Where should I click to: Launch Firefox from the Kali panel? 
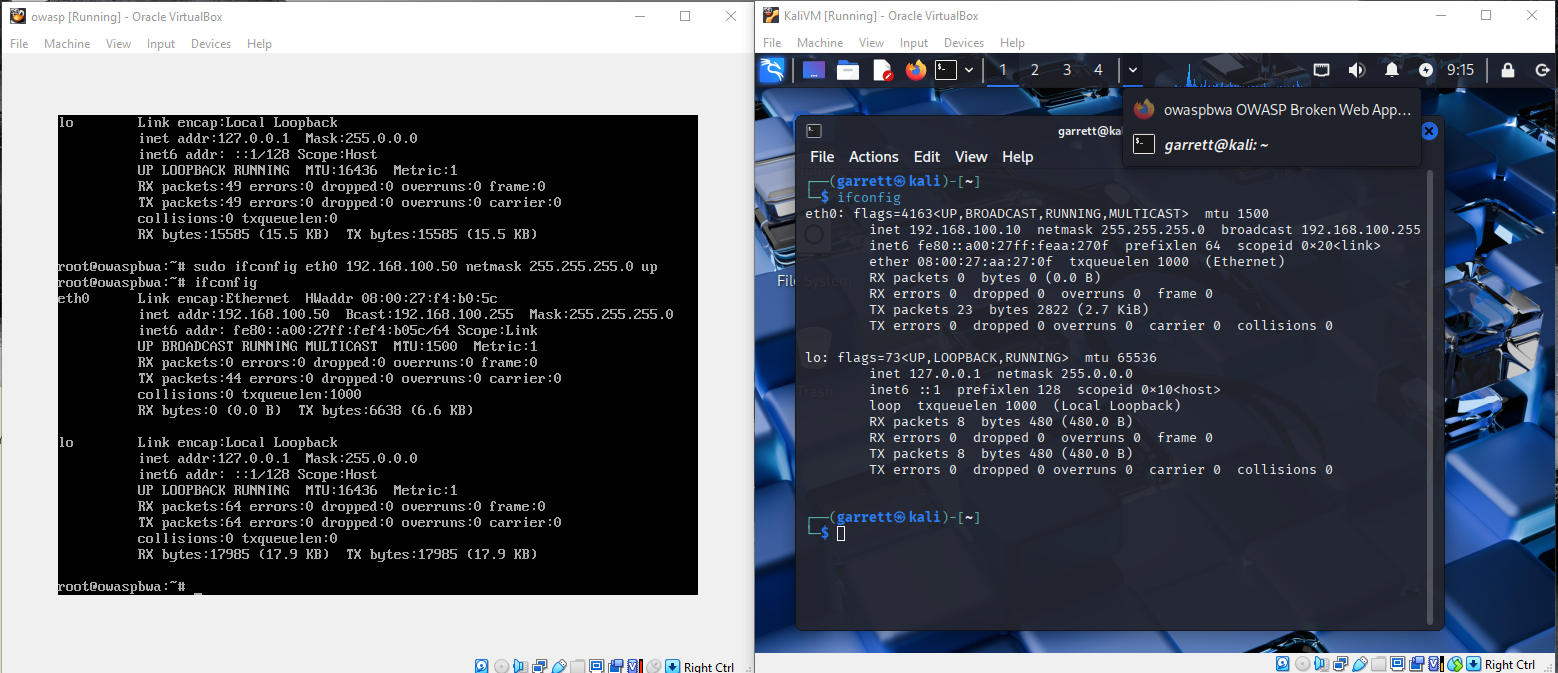pos(915,70)
